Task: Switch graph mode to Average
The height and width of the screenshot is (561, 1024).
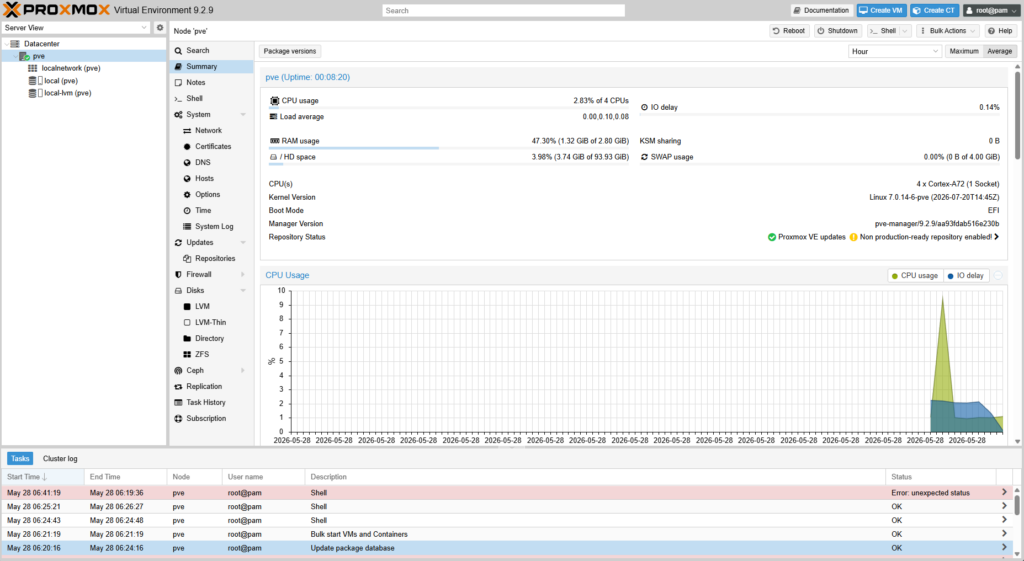Action: click(1000, 51)
